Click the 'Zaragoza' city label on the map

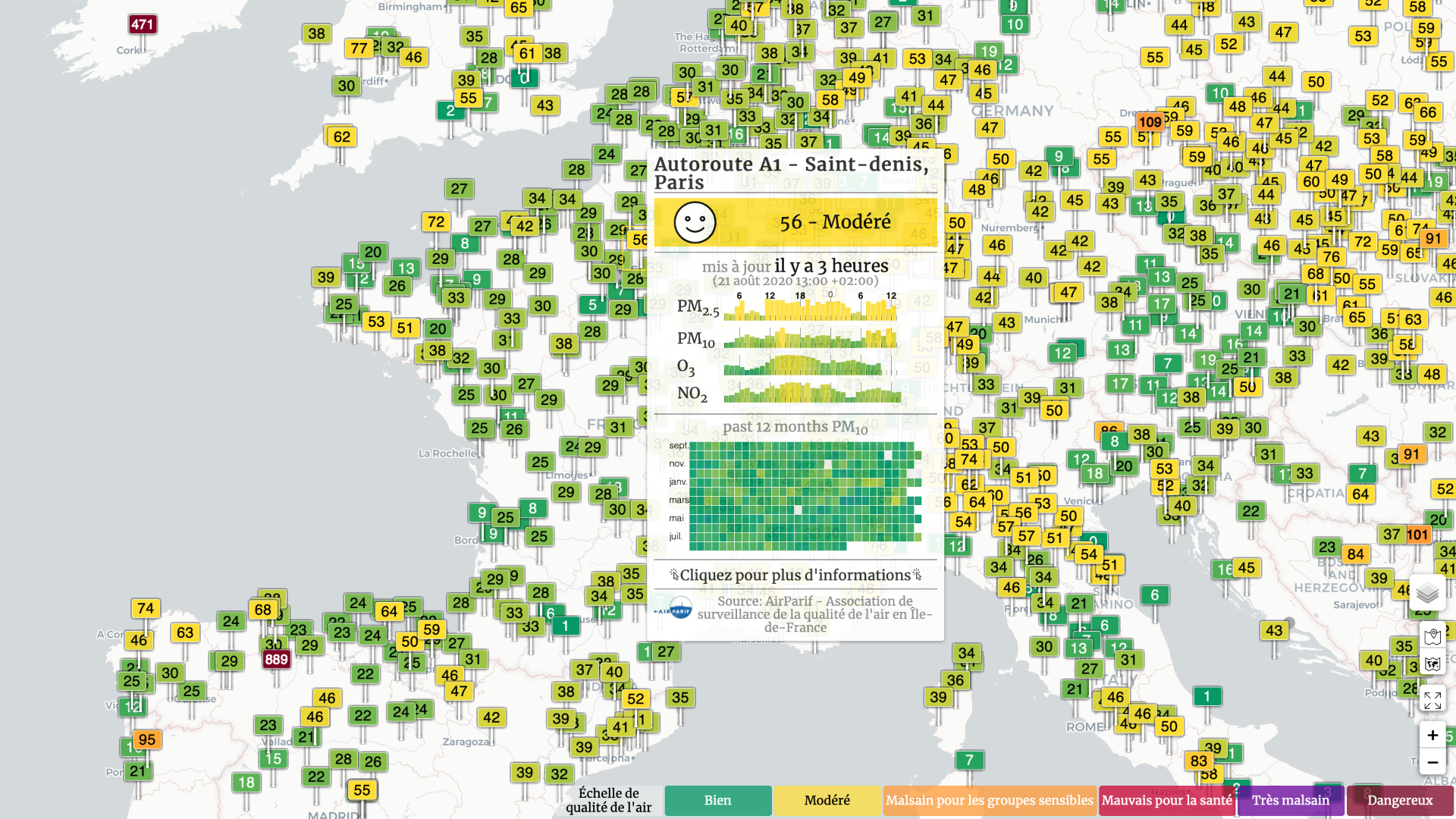tap(466, 742)
